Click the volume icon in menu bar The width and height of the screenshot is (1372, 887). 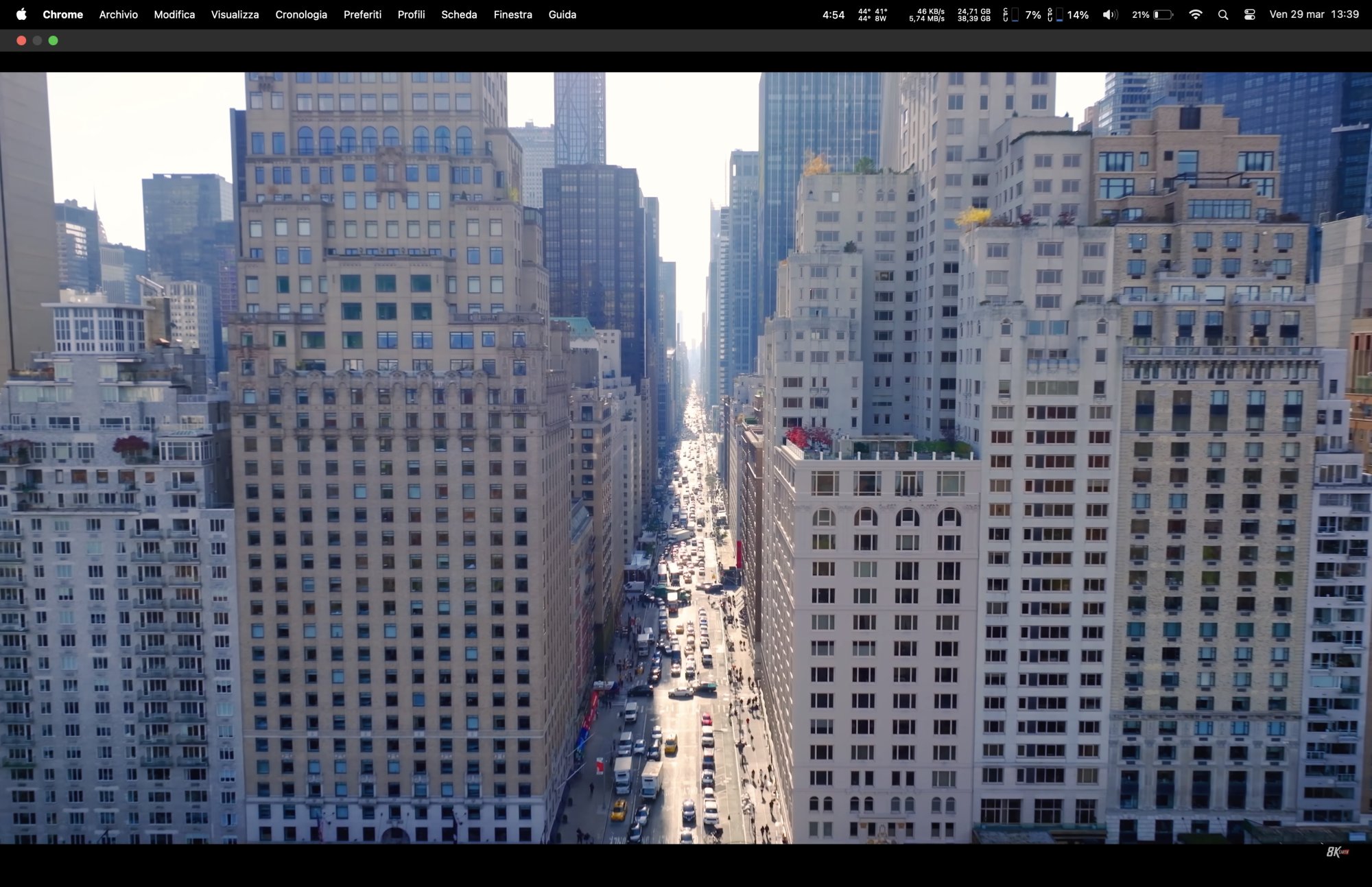click(x=1110, y=14)
